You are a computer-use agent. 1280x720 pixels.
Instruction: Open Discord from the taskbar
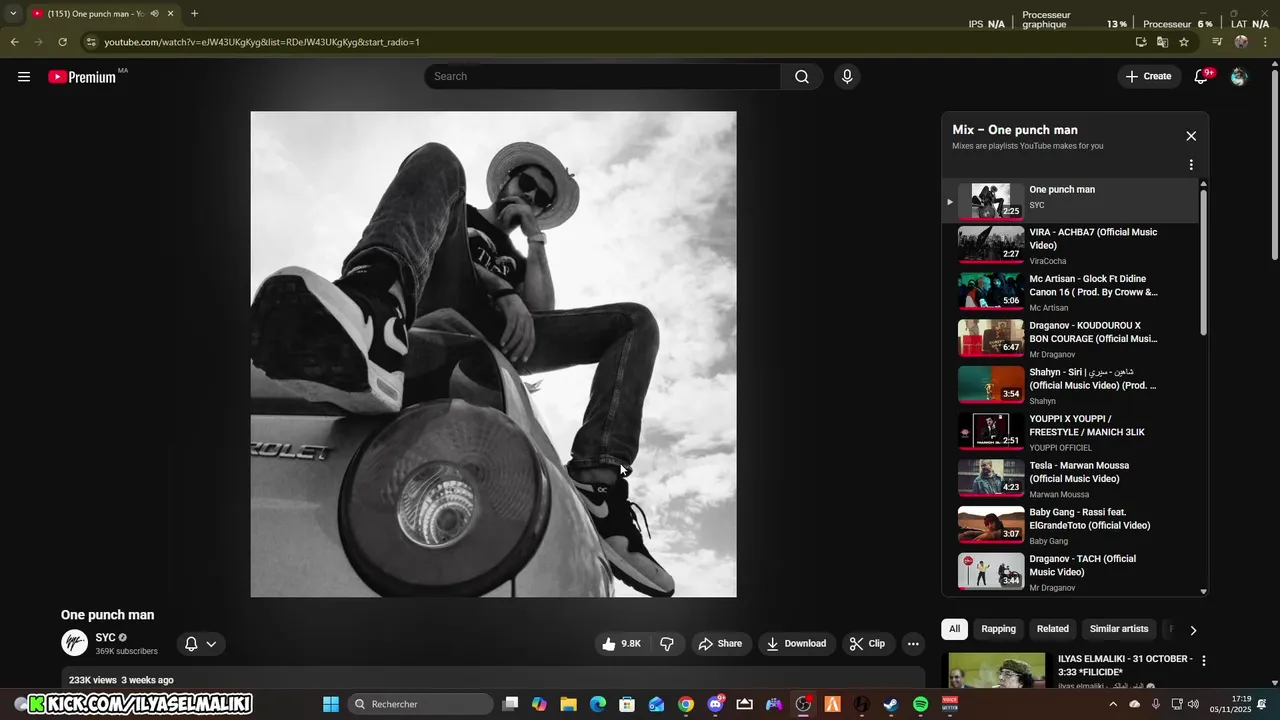[715, 704]
